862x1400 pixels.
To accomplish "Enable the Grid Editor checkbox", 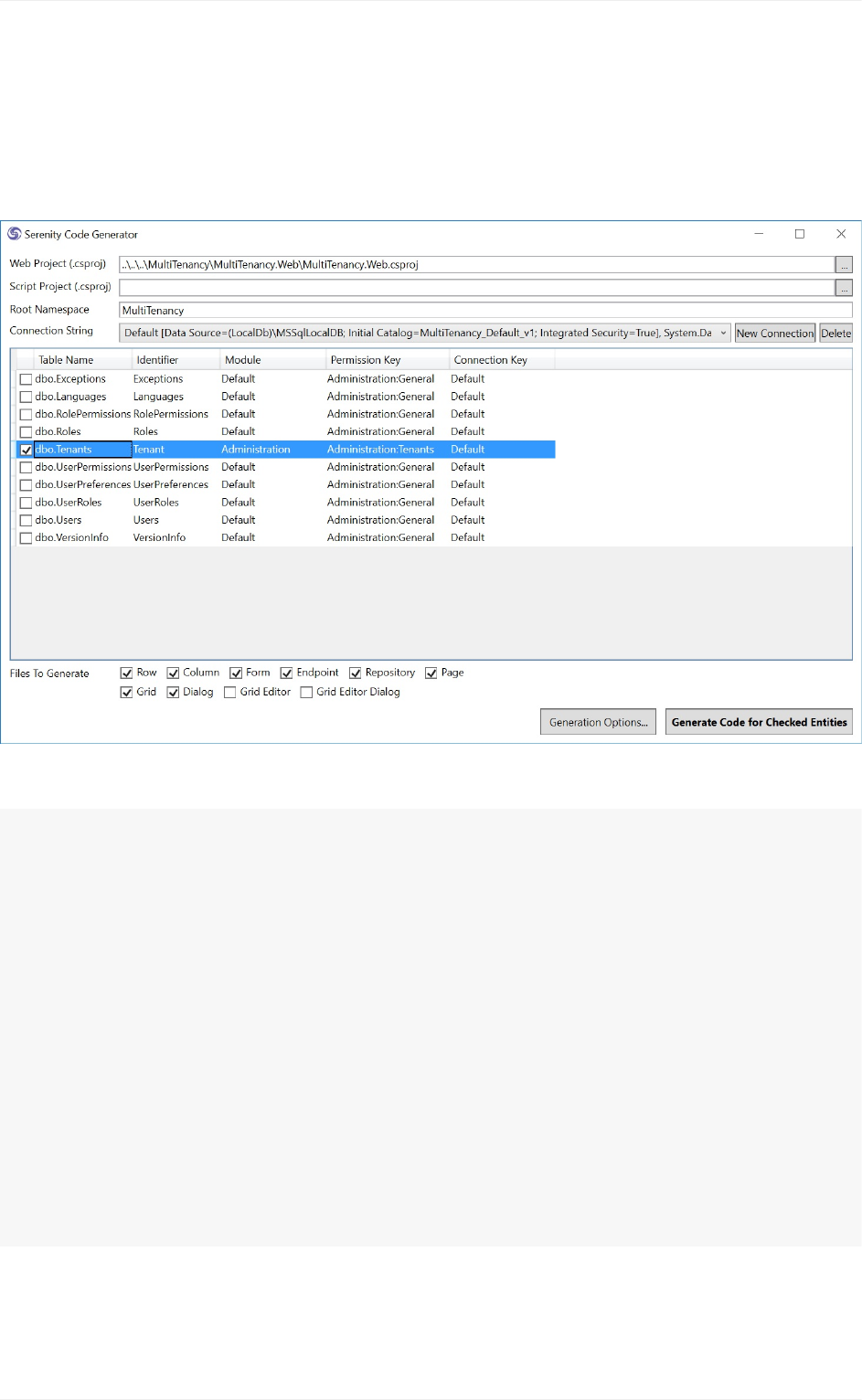I will tap(230, 693).
